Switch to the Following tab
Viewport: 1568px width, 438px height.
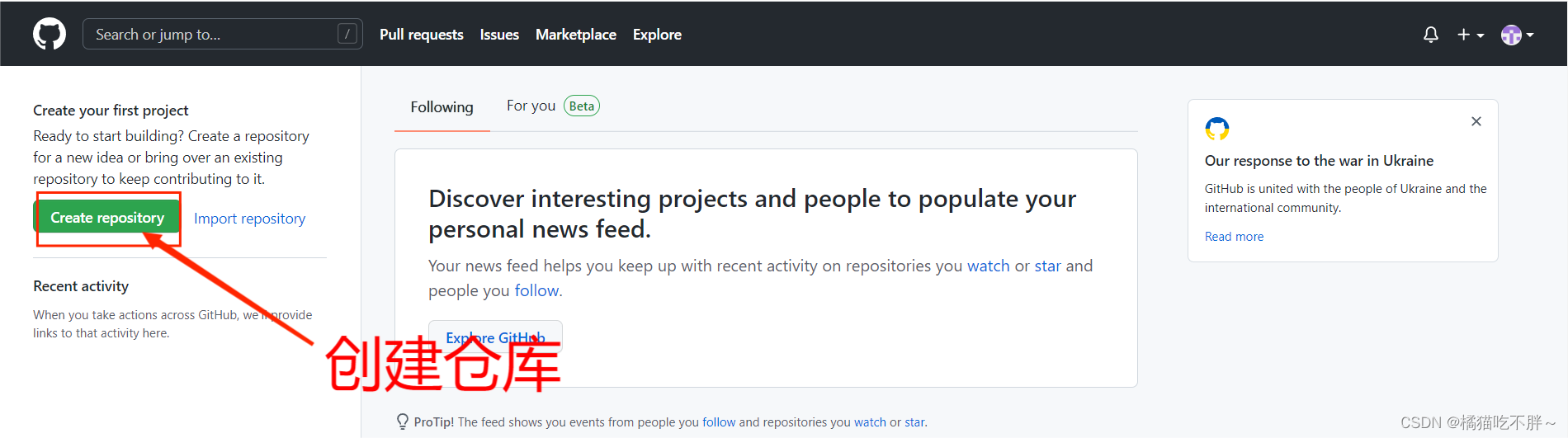(442, 107)
